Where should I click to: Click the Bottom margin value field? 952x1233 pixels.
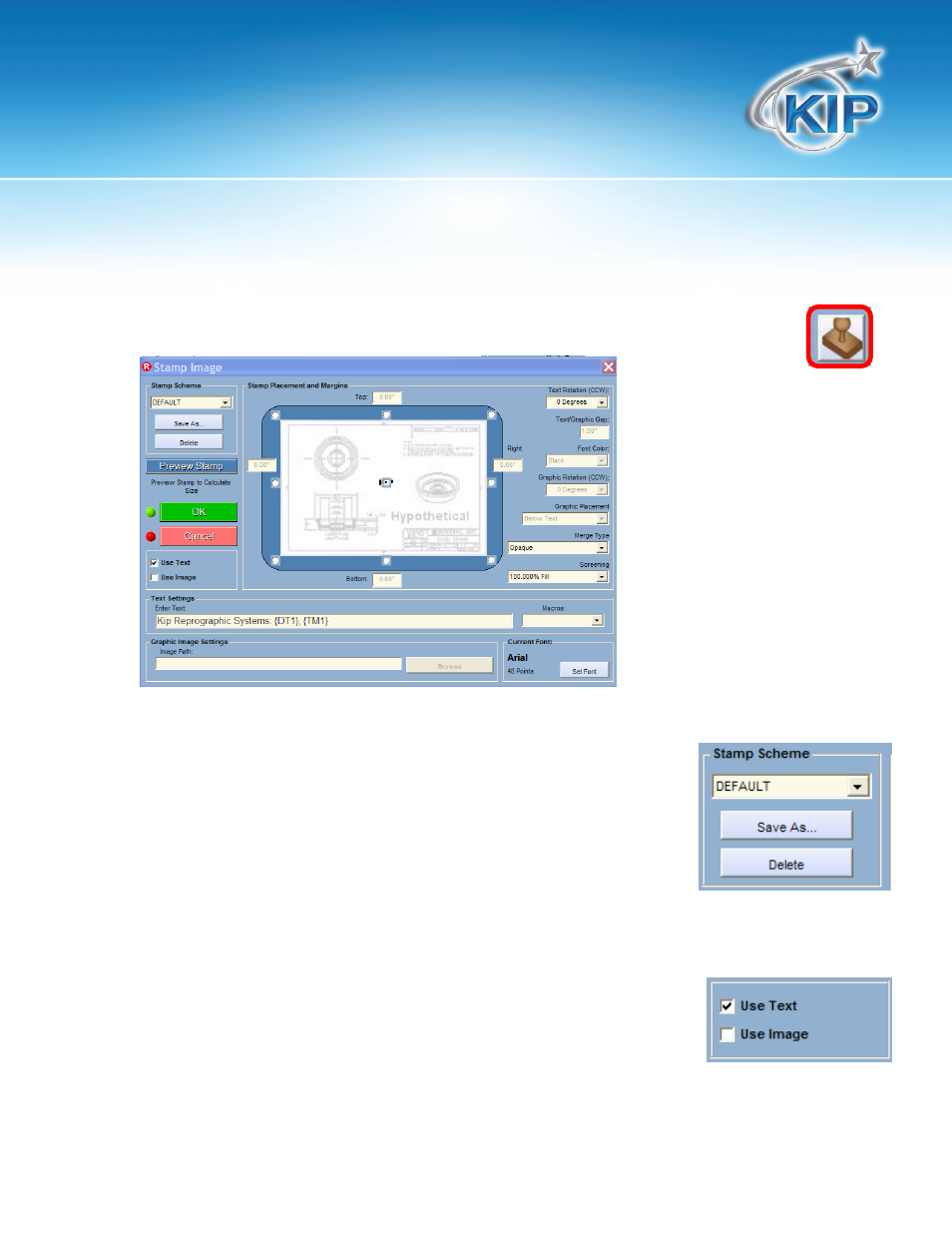coord(386,579)
